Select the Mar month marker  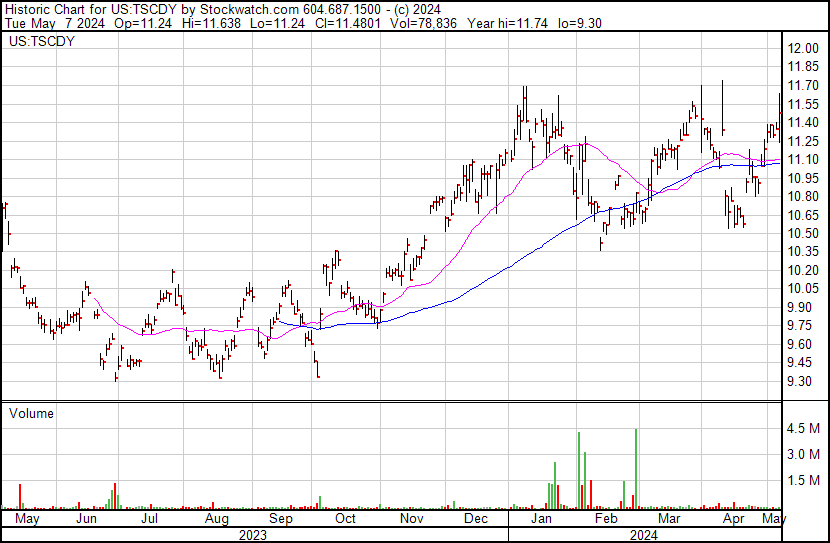pos(669,519)
